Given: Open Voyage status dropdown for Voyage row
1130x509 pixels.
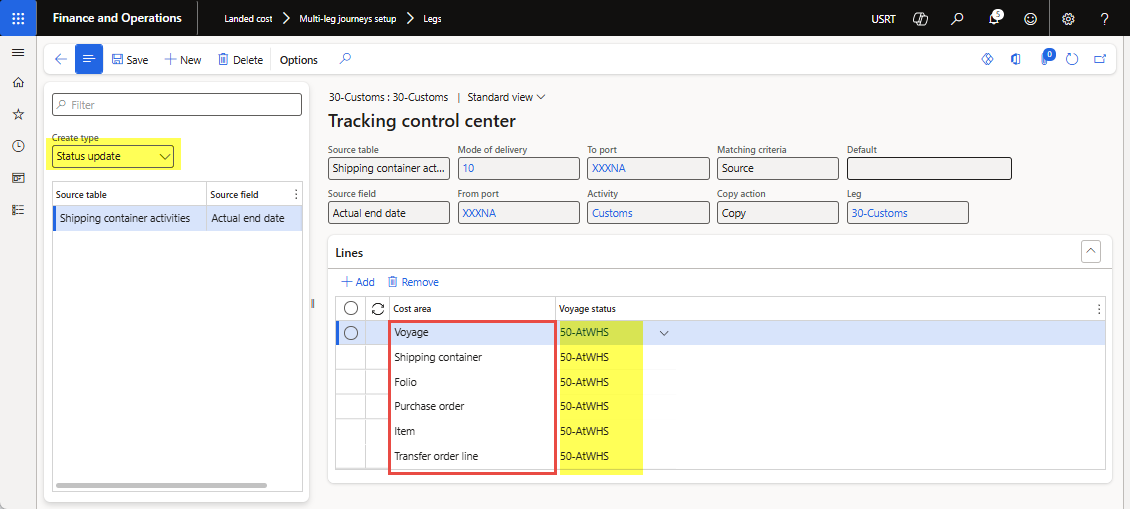Looking at the screenshot, I should pyautogui.click(x=663, y=333).
